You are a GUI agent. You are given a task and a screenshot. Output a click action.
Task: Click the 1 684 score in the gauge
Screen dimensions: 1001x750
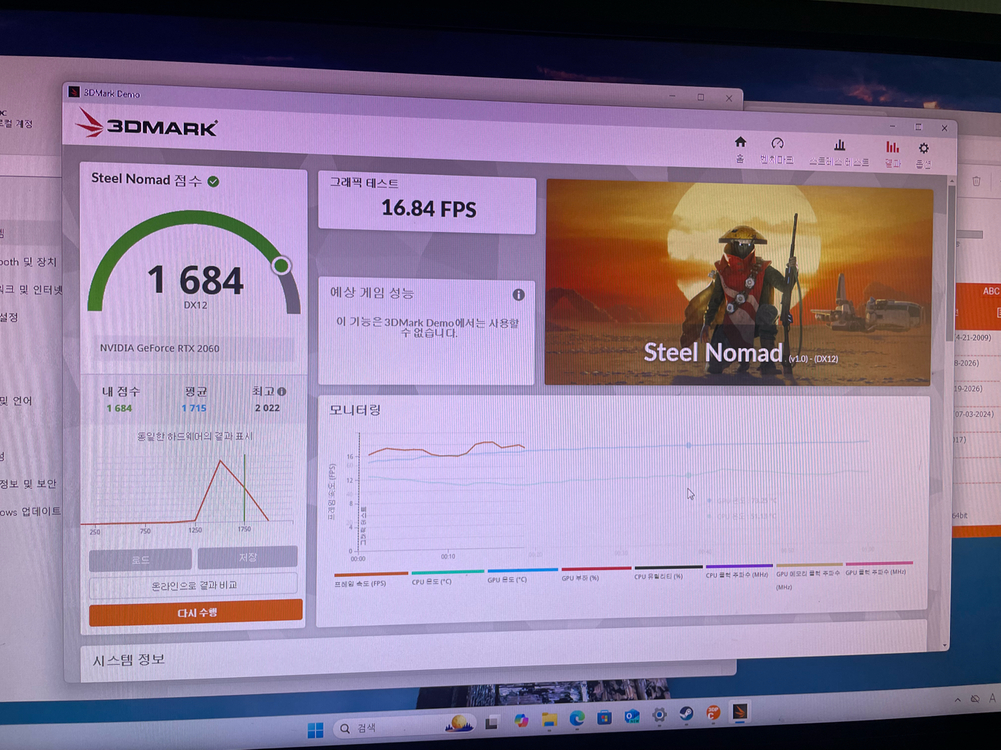click(x=195, y=280)
